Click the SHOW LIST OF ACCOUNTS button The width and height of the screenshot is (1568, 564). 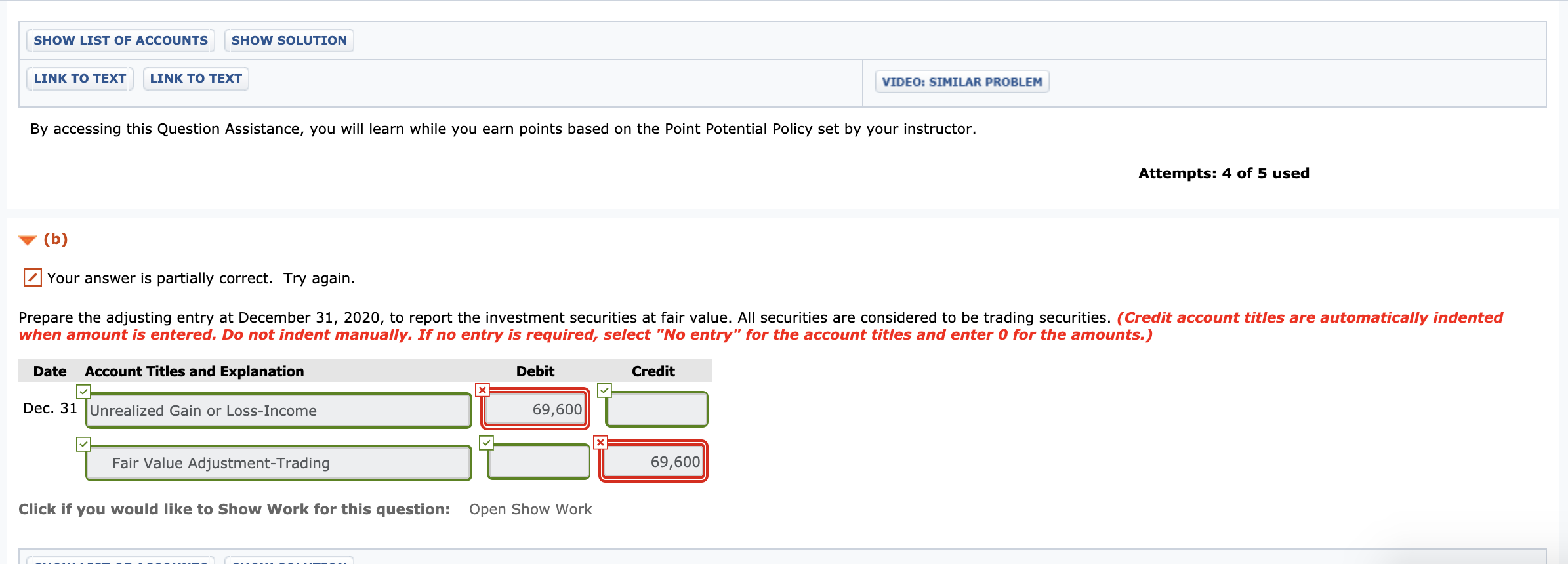120,40
